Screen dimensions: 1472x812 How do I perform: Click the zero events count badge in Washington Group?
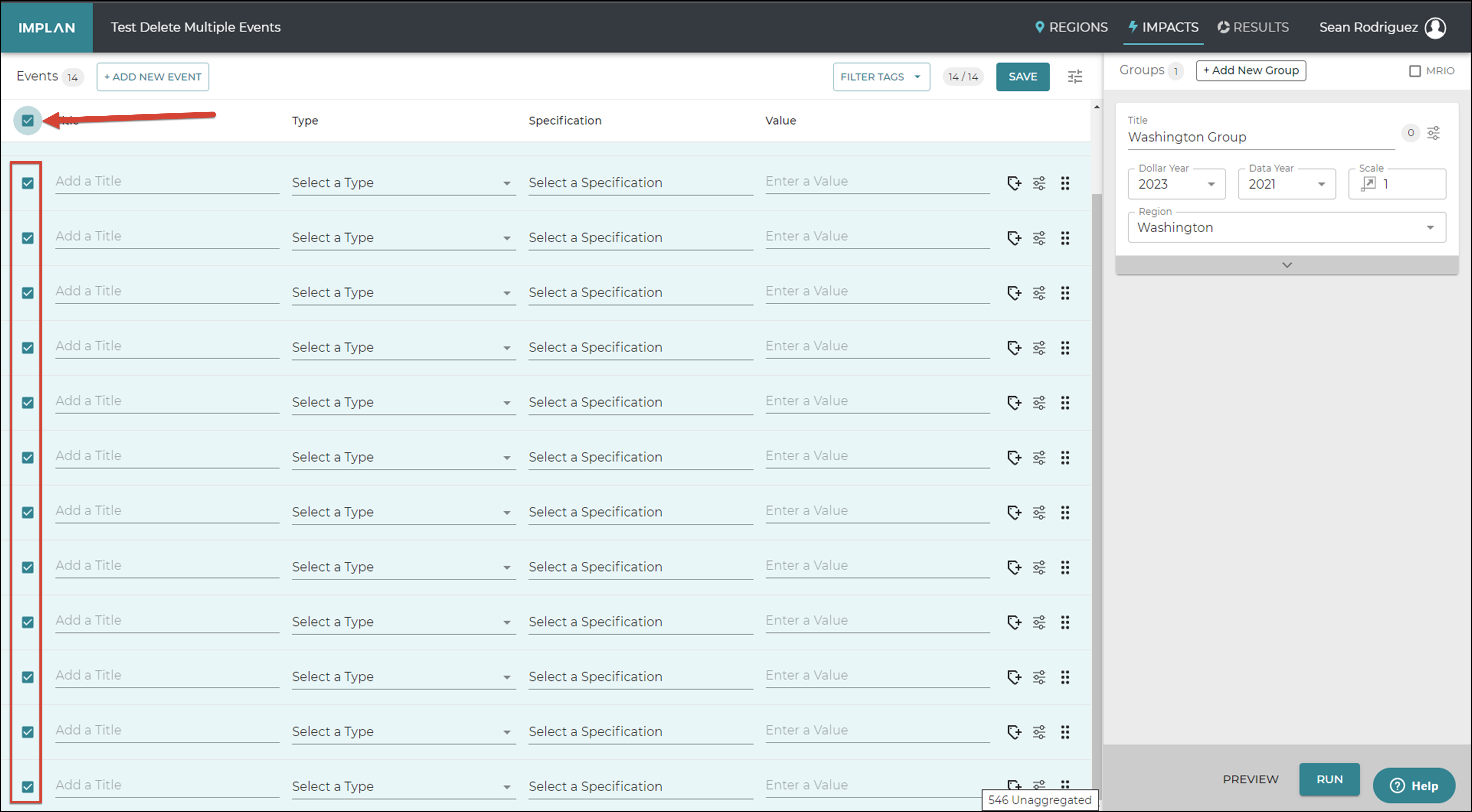click(x=1410, y=133)
